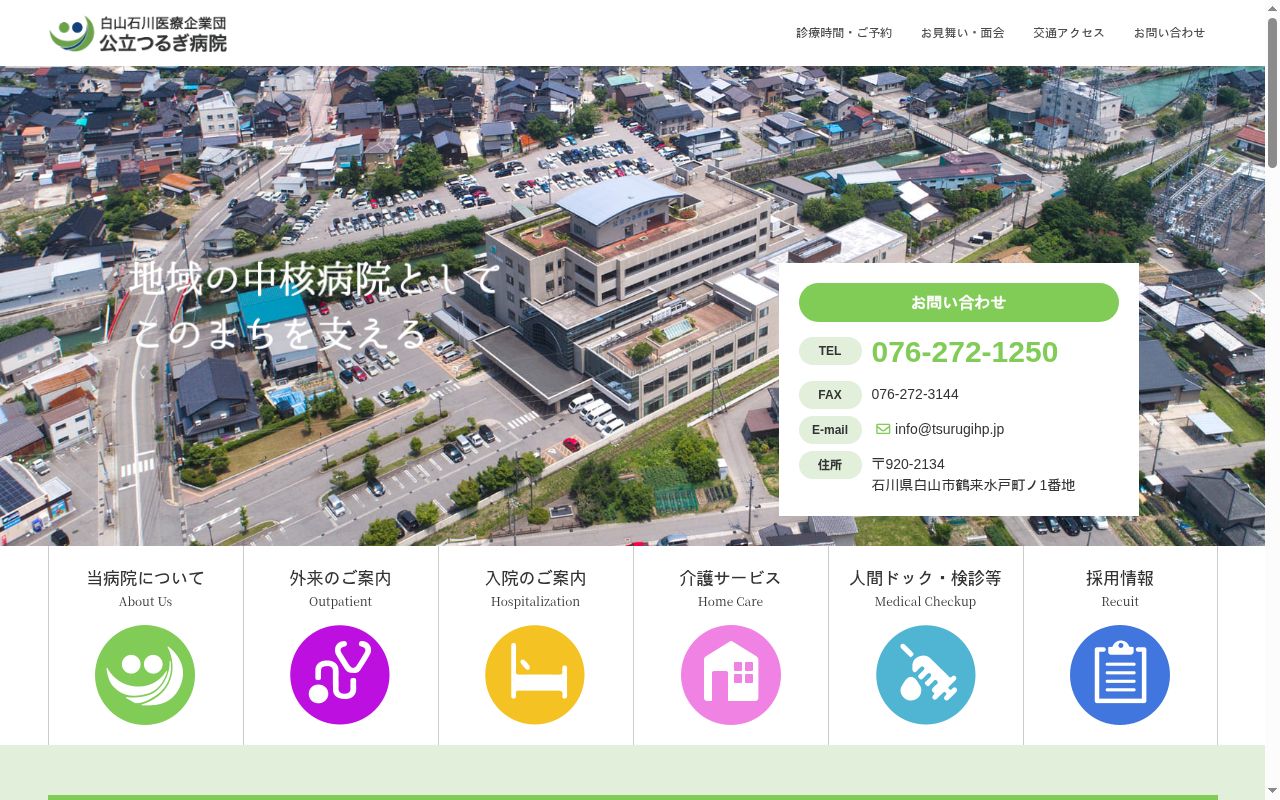Open お見舞い・面会 in the top menu
Screen dimensions: 1280x800
click(x=962, y=33)
